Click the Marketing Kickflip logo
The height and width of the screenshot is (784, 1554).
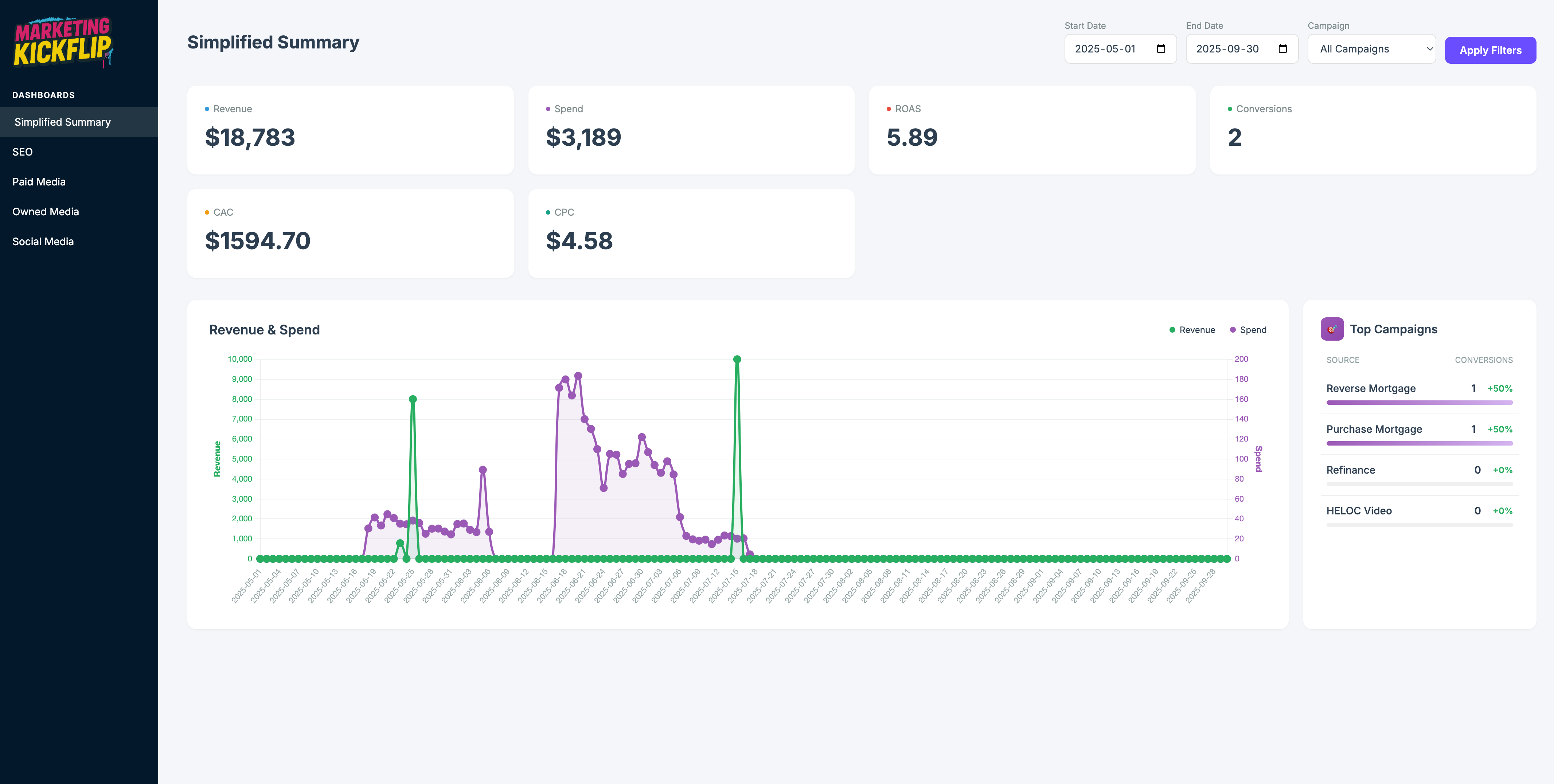tap(63, 42)
